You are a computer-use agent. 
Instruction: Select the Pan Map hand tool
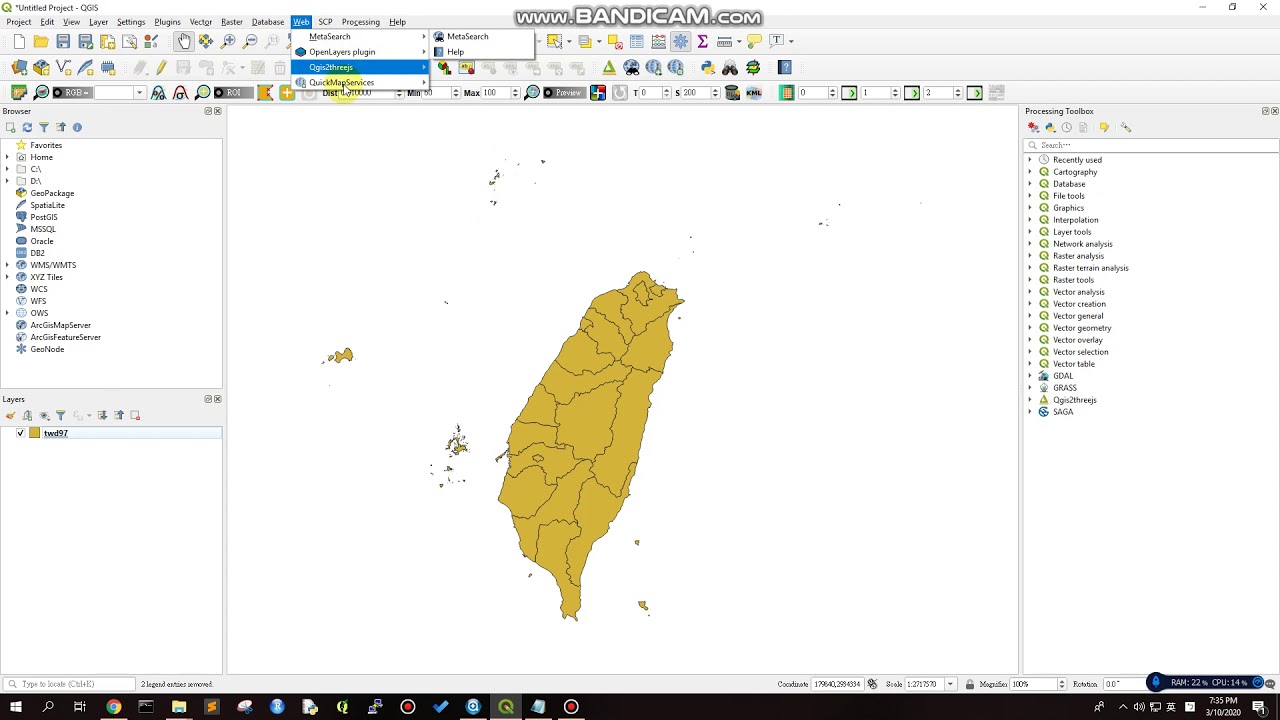click(x=184, y=41)
